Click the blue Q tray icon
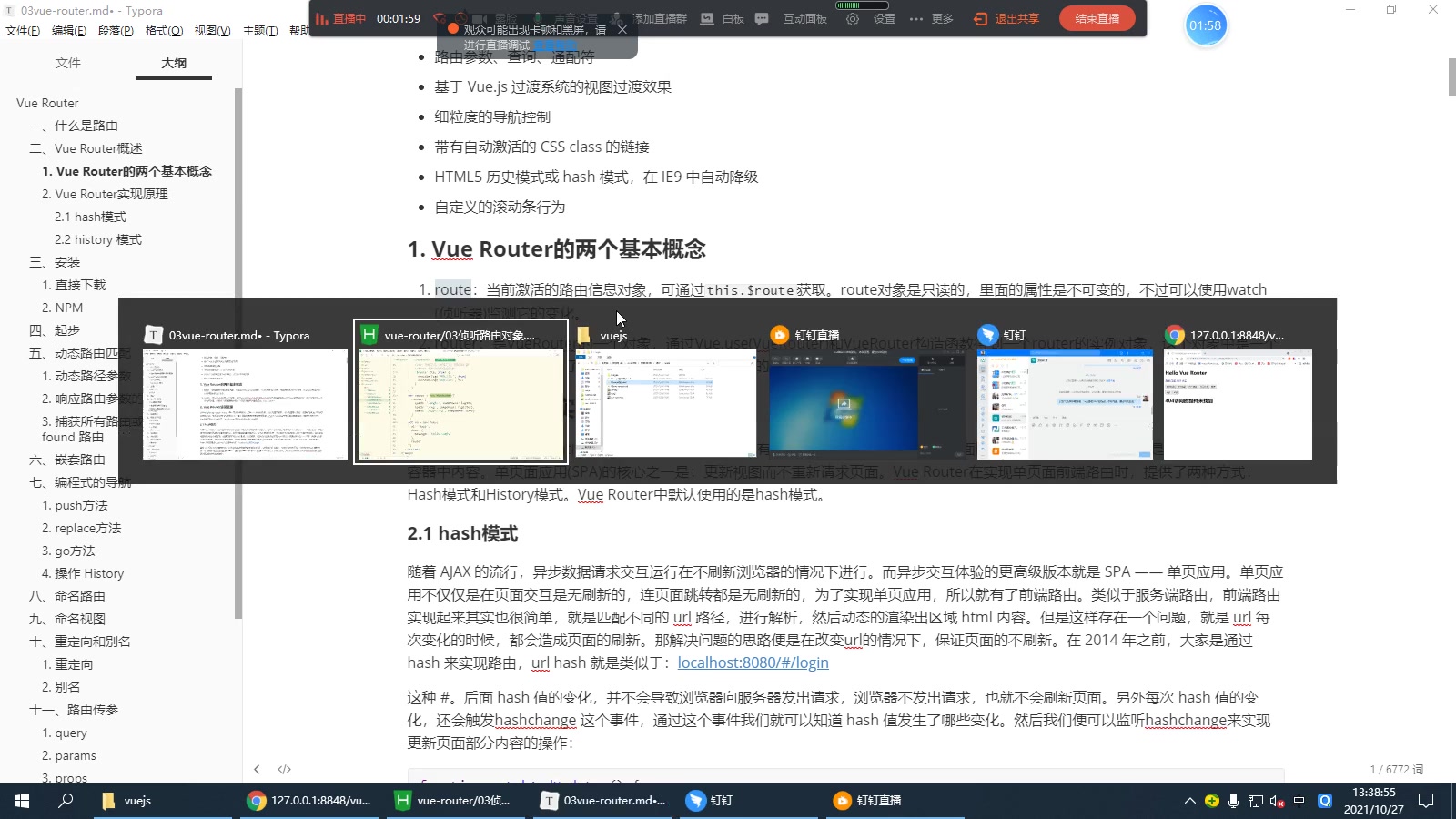 [1325, 801]
